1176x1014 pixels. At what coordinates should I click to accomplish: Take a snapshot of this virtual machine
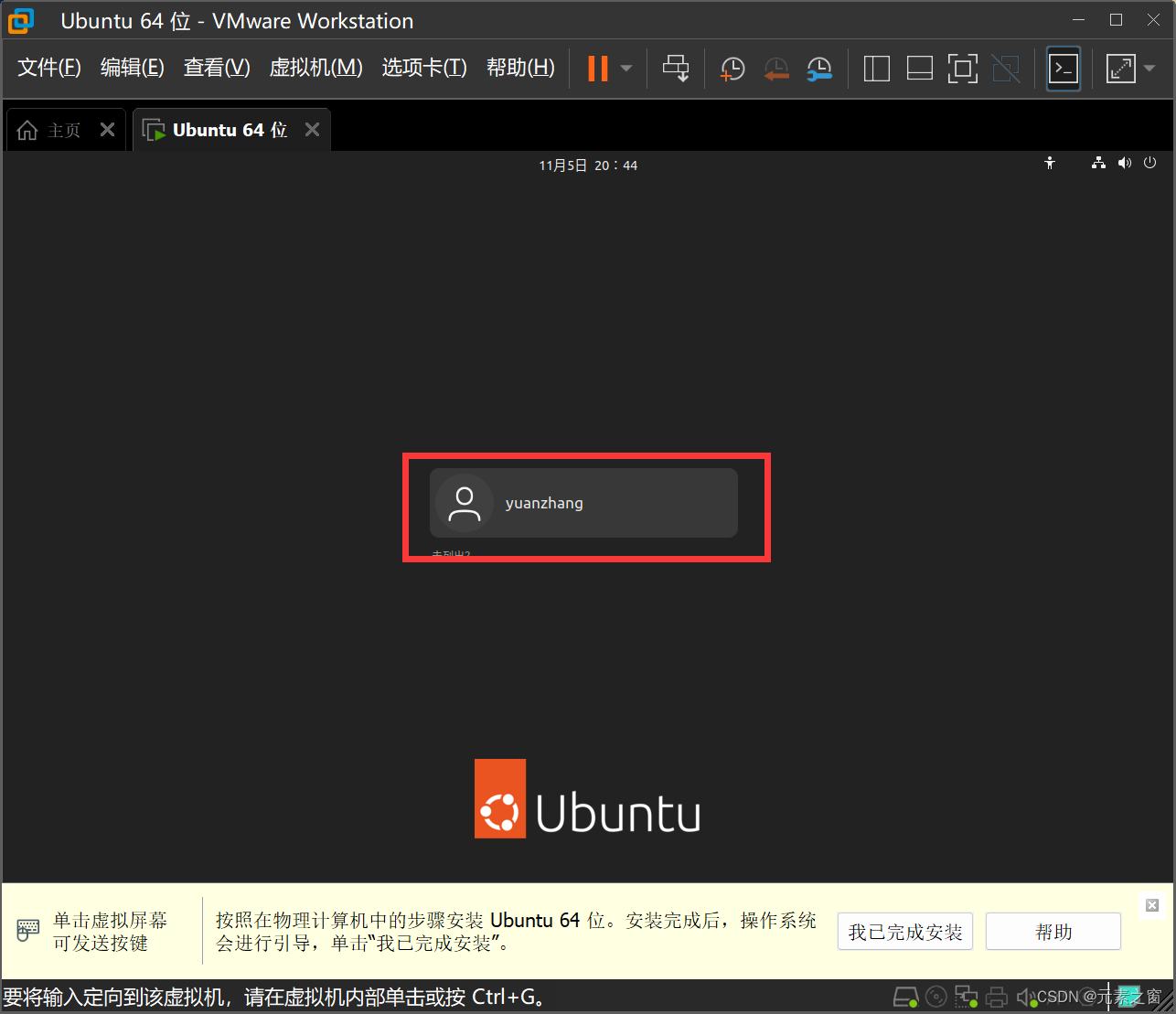point(732,69)
